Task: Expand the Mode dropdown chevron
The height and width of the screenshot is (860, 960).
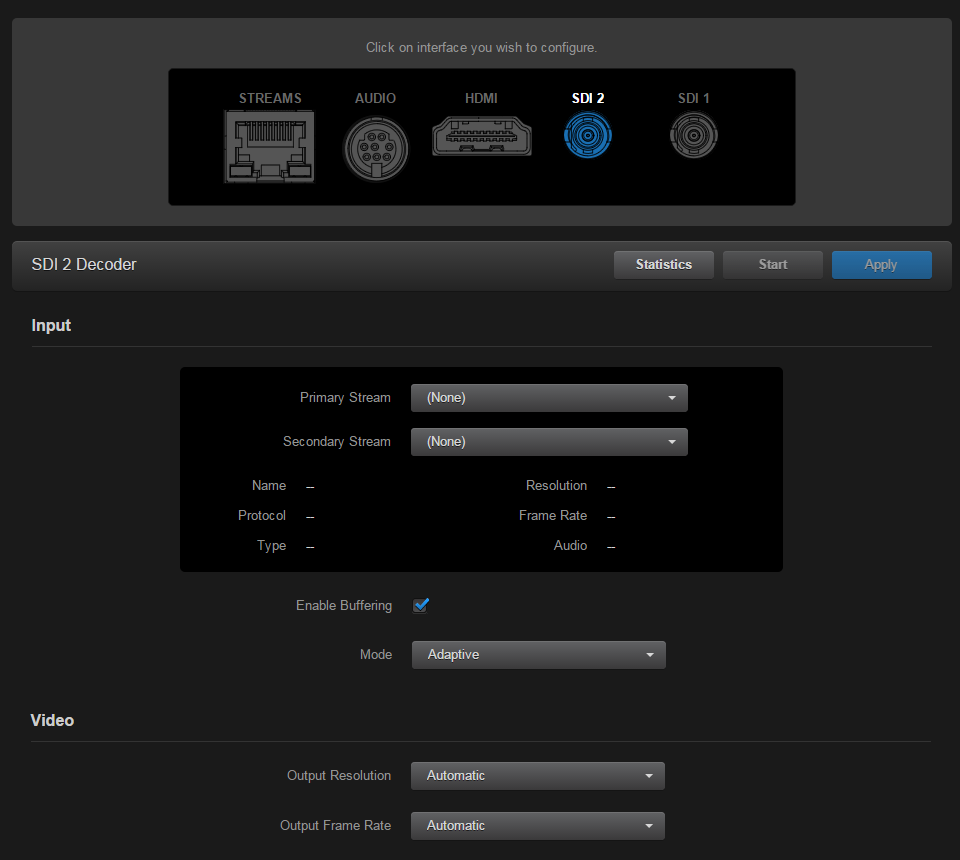Action: click(651, 654)
